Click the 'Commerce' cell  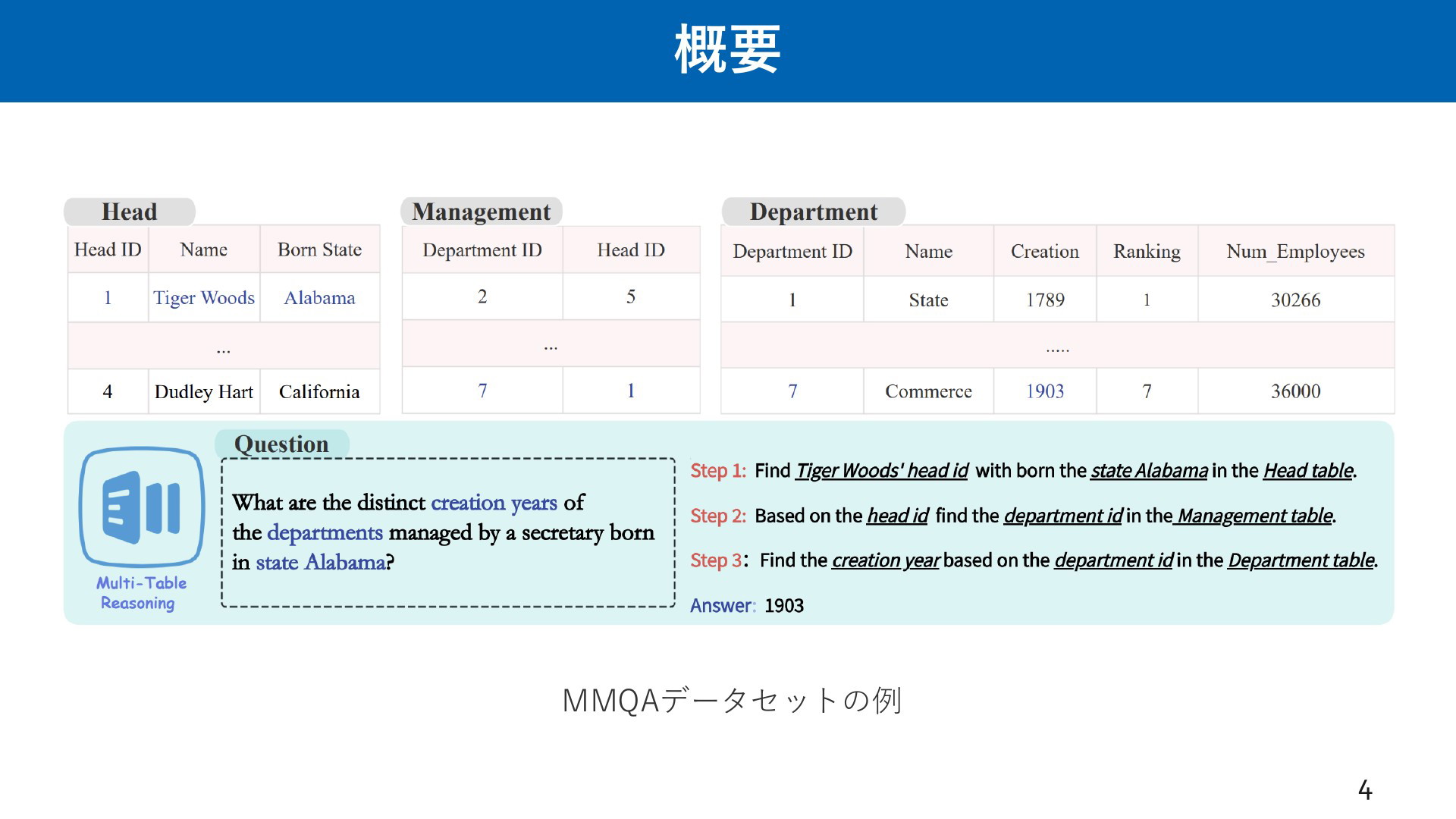point(928,391)
